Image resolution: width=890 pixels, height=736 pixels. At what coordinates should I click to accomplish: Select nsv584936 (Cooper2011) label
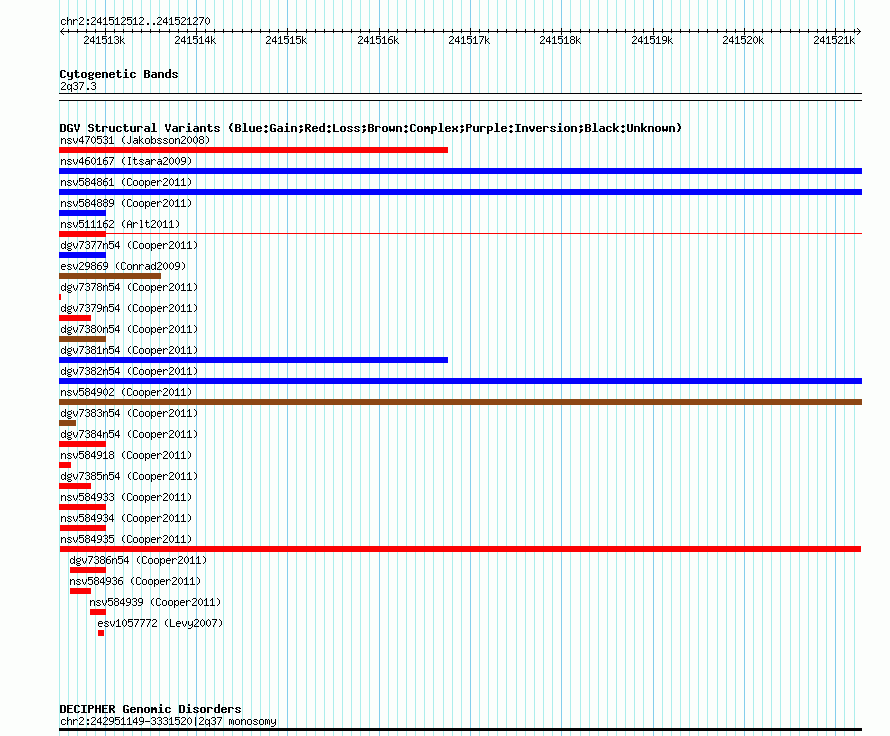[135, 581]
